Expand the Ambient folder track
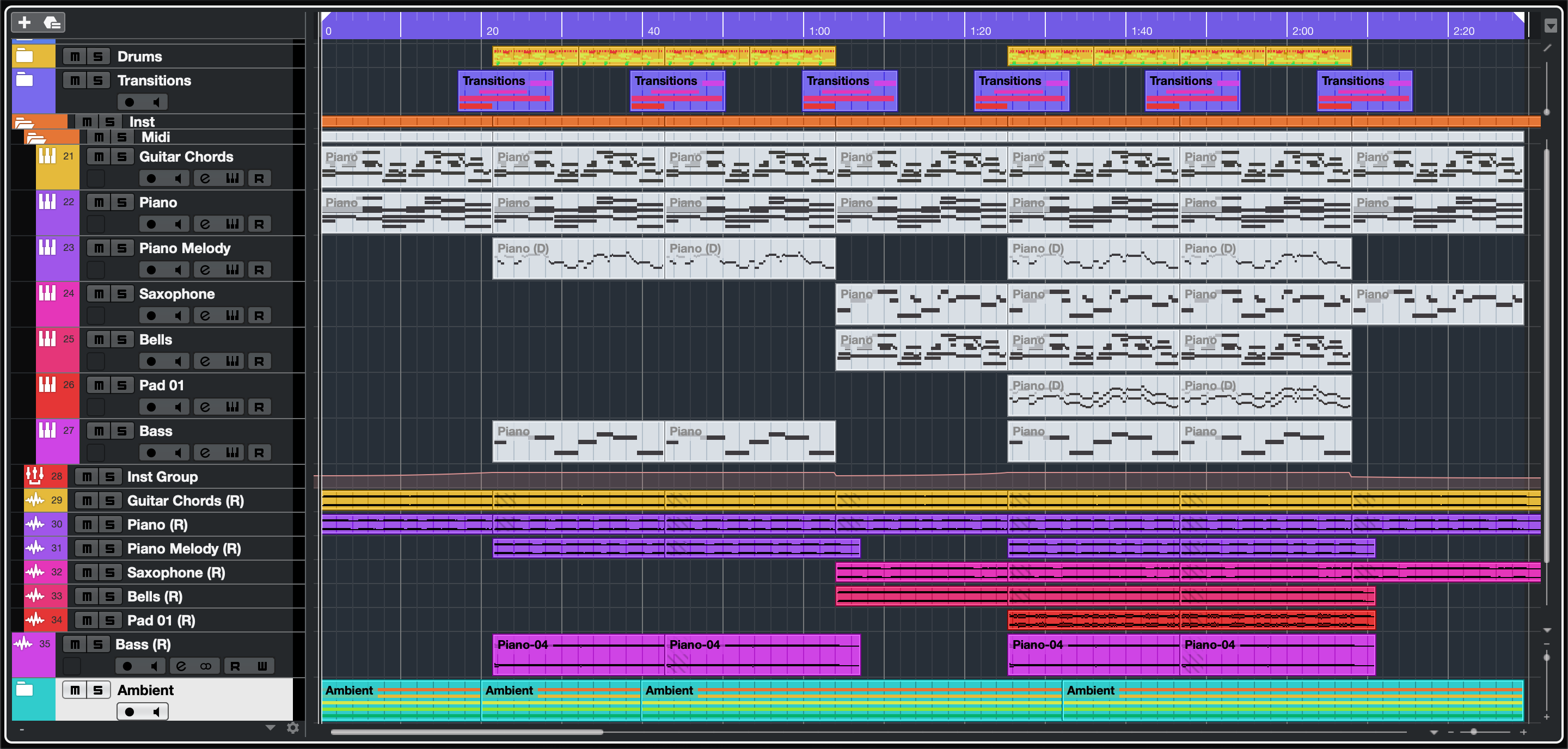Image resolution: width=1568 pixels, height=749 pixels. [x=24, y=689]
